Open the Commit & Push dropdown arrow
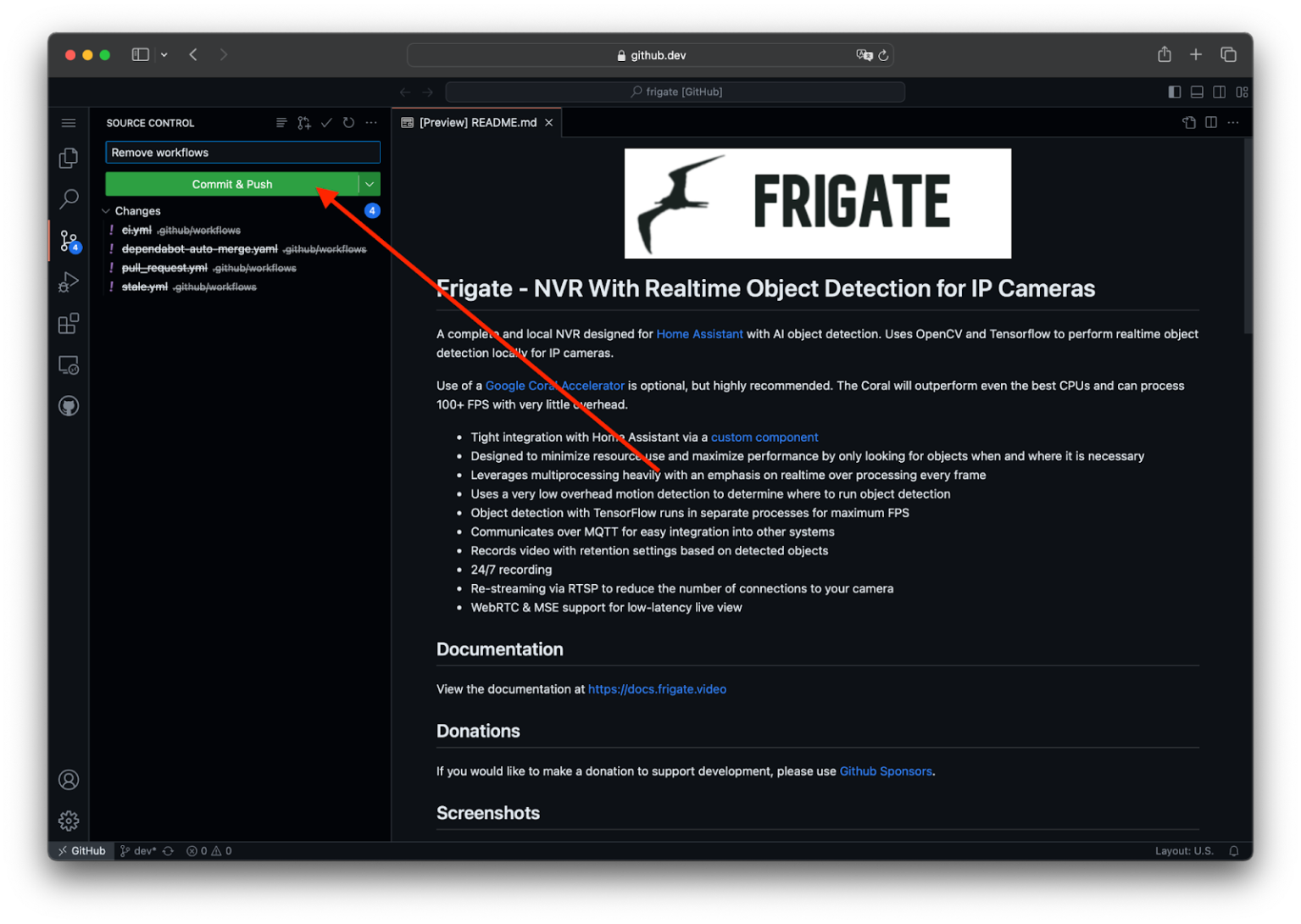 click(x=370, y=184)
